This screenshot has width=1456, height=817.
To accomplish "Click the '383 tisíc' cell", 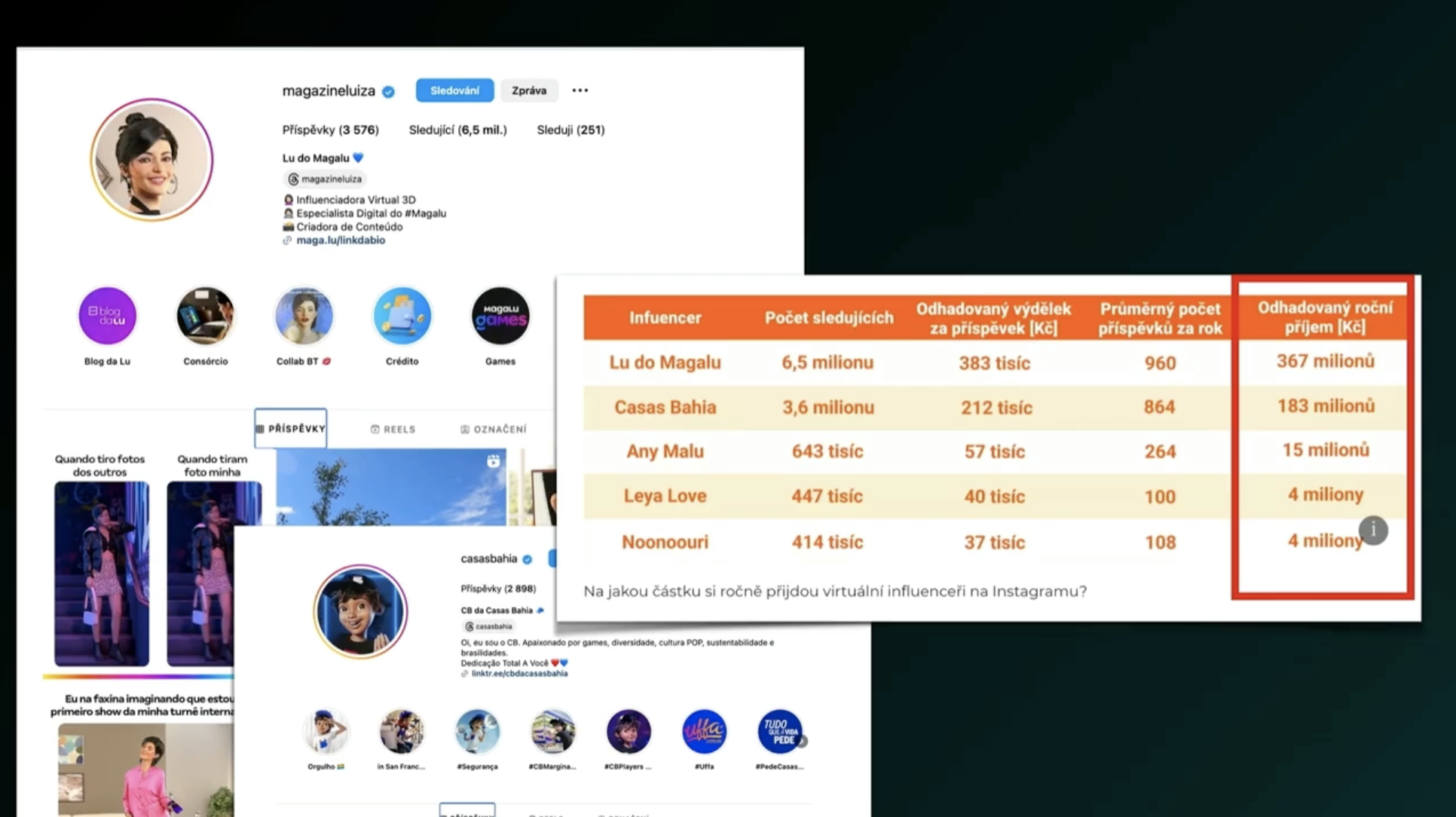I will 994,363.
